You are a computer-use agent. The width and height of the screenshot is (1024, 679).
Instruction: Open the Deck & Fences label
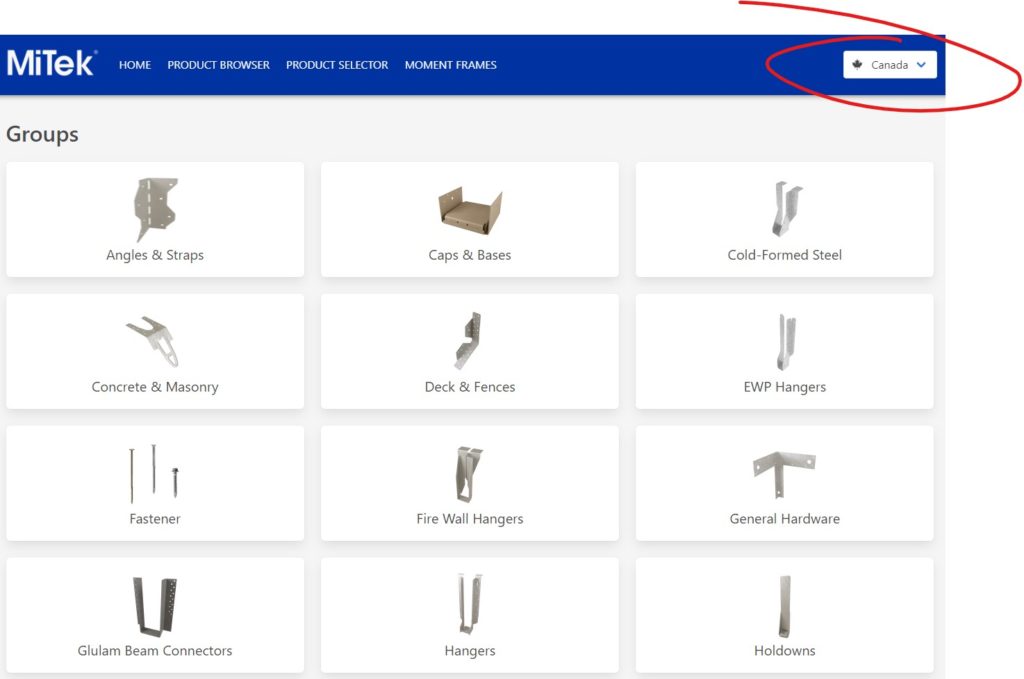470,387
